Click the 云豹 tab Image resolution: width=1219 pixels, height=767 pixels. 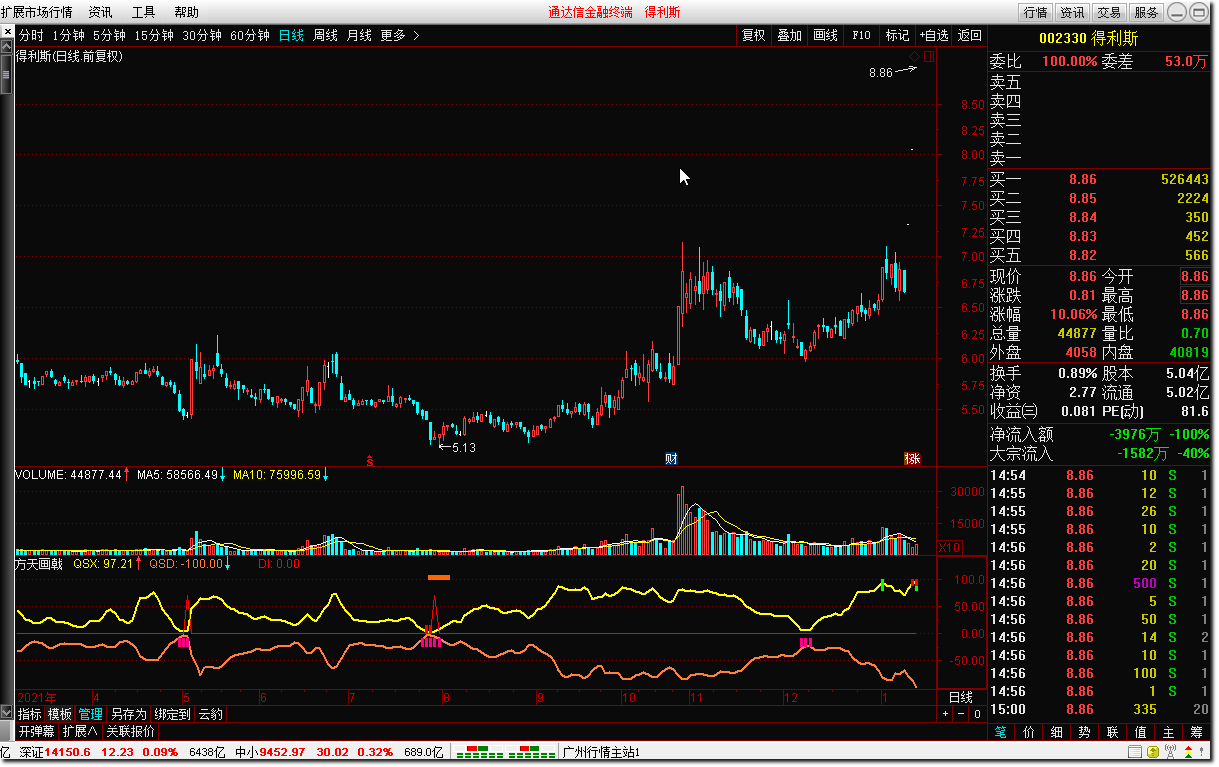tap(210, 714)
